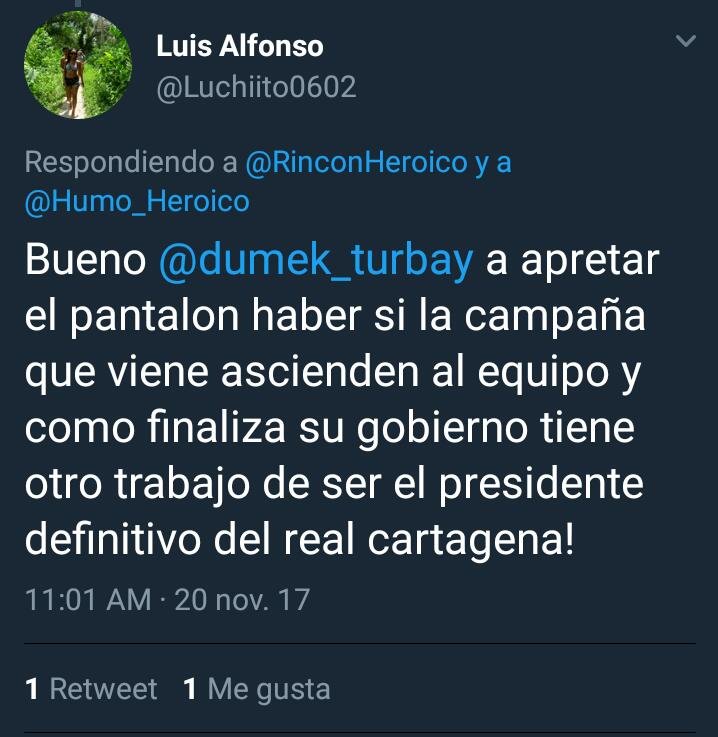Open the @dumek_turbay mention in tweet
The width and height of the screenshot is (718, 737).
[x=316, y=261]
